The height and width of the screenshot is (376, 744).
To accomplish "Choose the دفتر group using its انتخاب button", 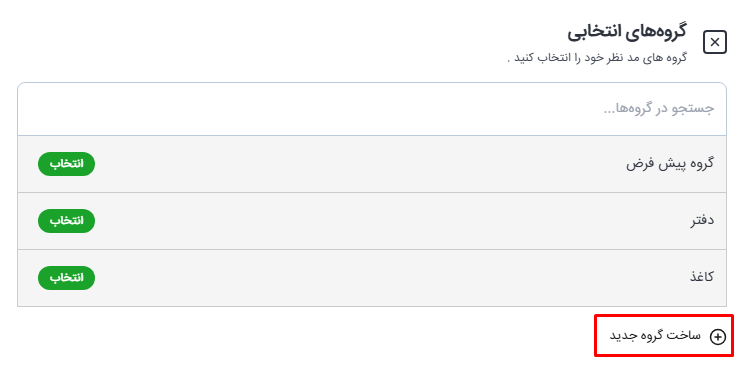I will pyautogui.click(x=66, y=221).
